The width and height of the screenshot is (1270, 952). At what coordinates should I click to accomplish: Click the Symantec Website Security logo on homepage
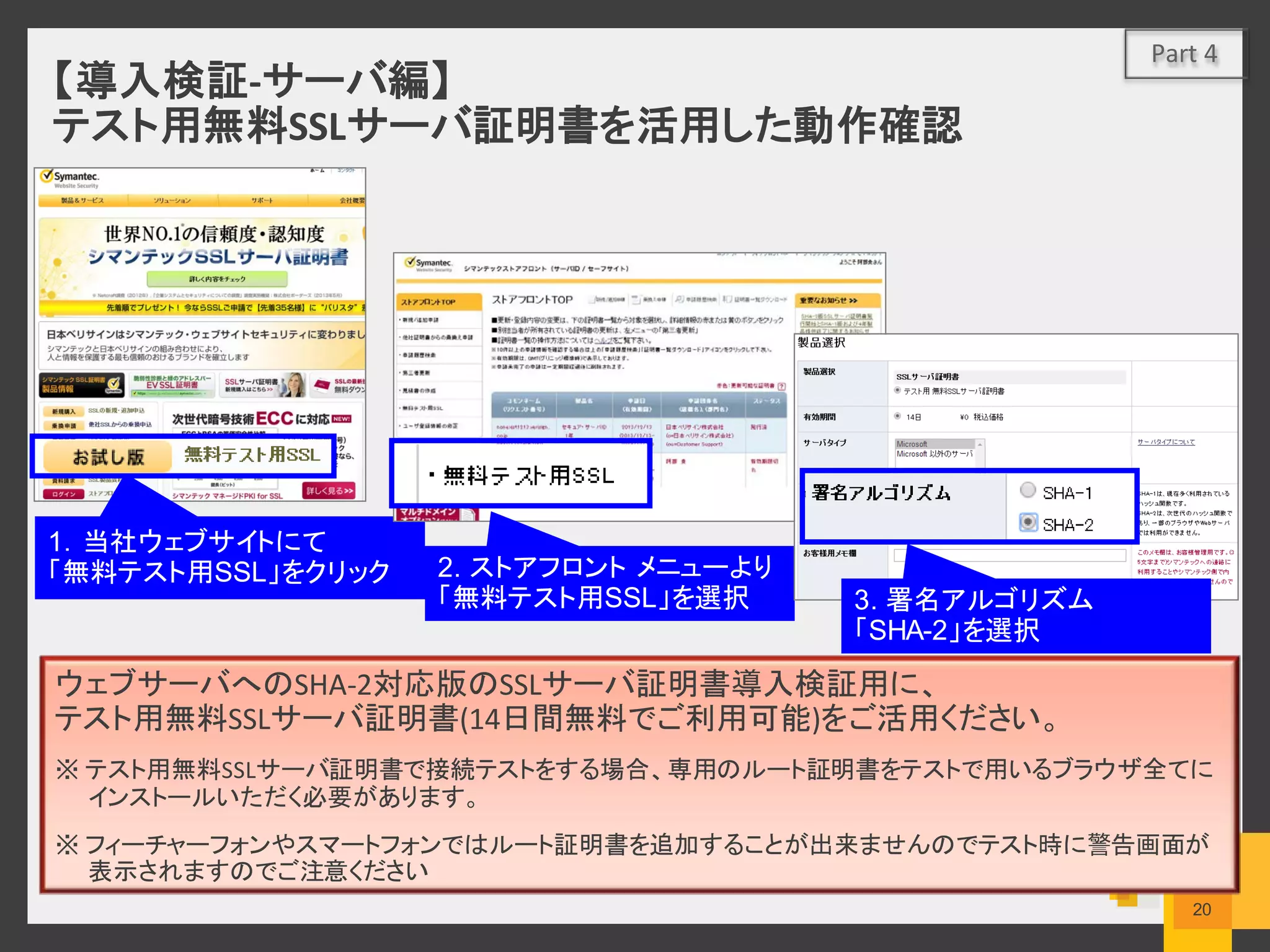point(69,178)
